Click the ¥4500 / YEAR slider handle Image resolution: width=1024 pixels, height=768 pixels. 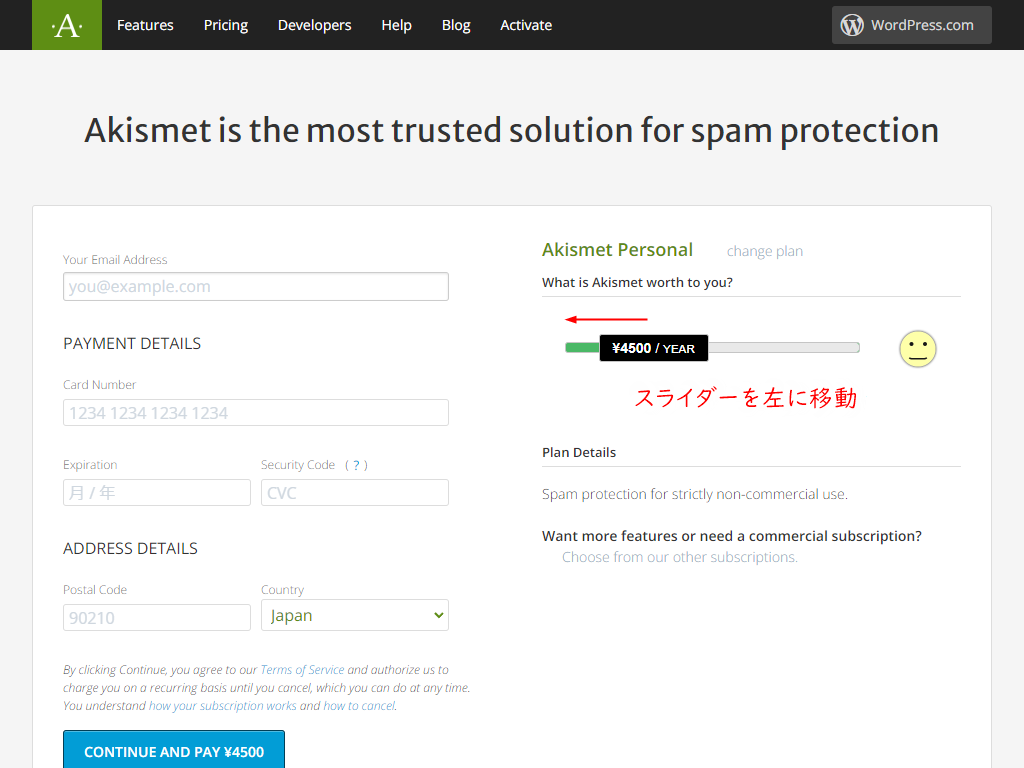653,348
